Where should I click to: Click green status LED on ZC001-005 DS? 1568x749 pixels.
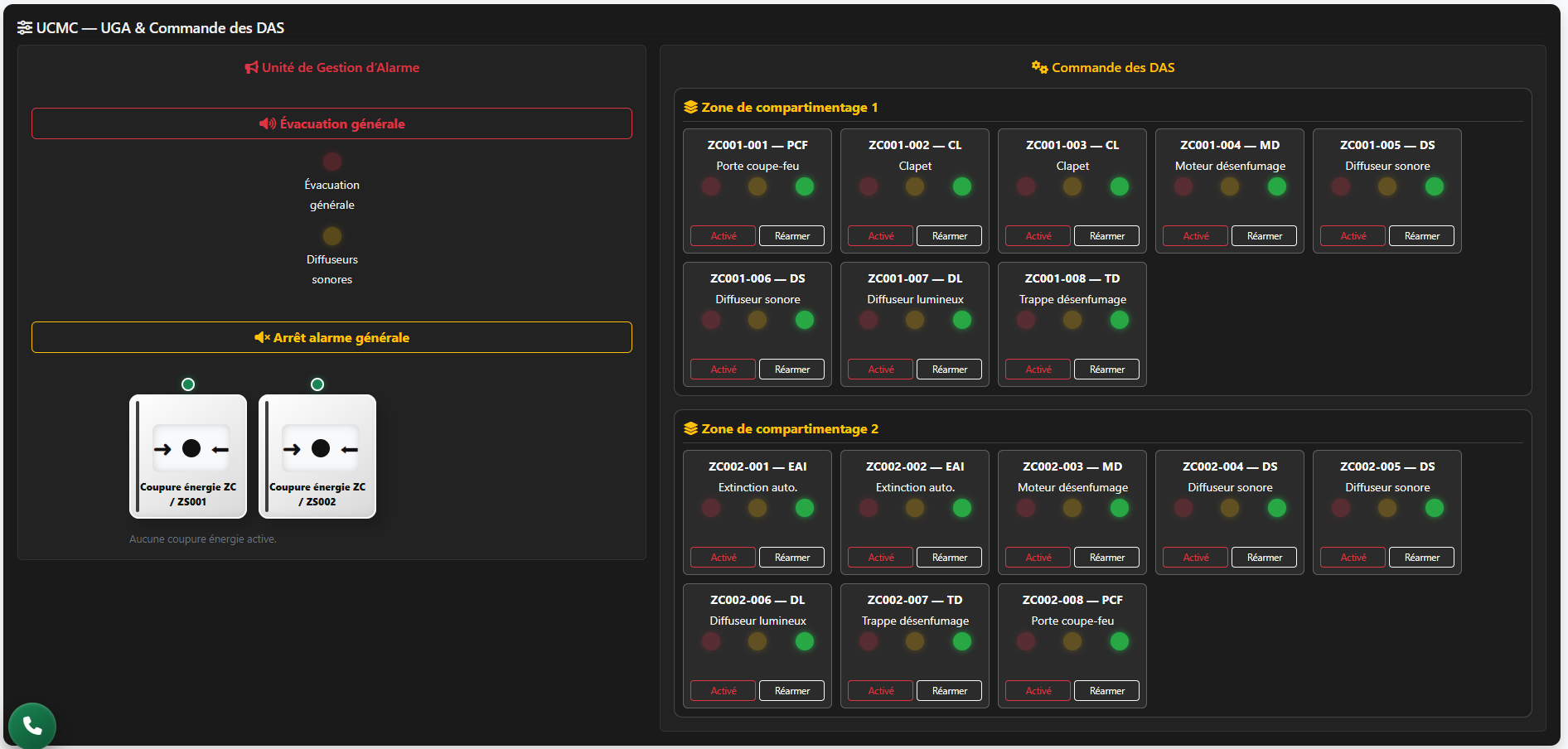[x=1435, y=186]
